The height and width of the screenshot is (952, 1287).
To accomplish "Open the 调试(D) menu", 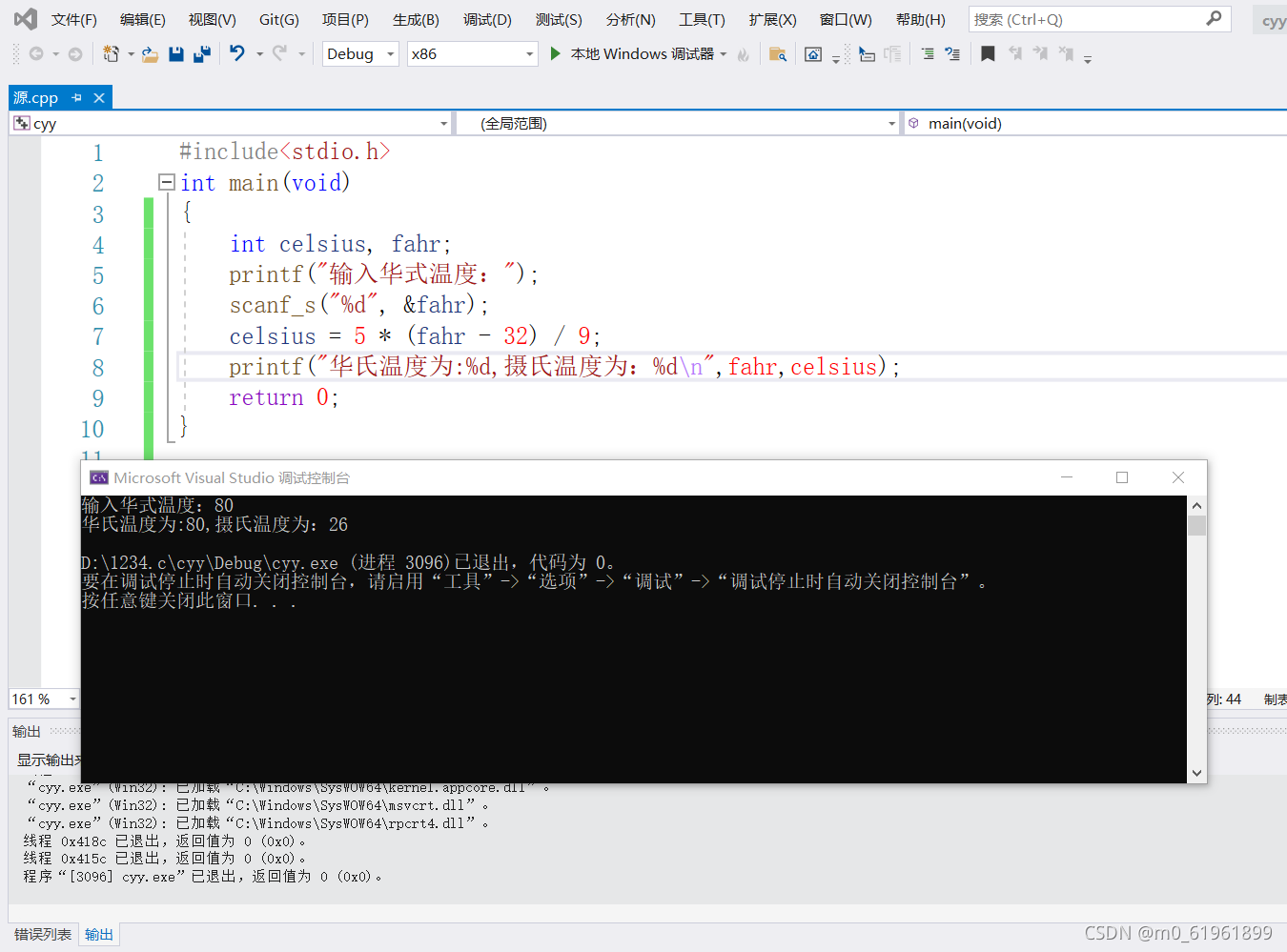I will (487, 19).
